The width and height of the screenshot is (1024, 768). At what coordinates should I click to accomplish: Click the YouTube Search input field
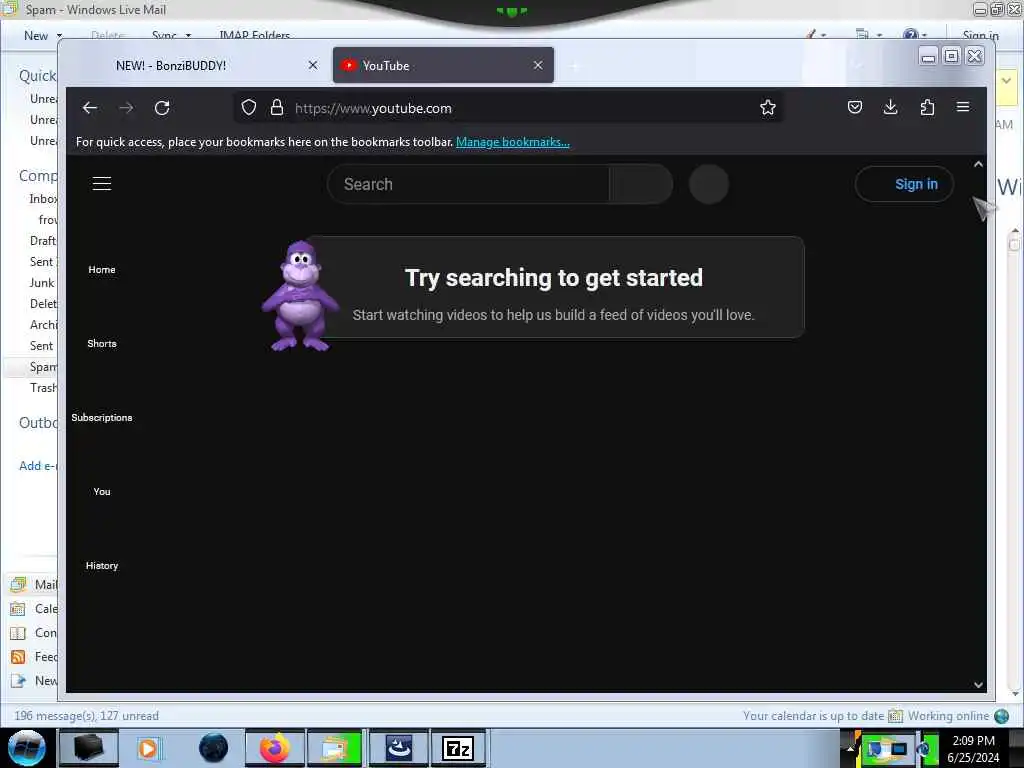(469, 184)
